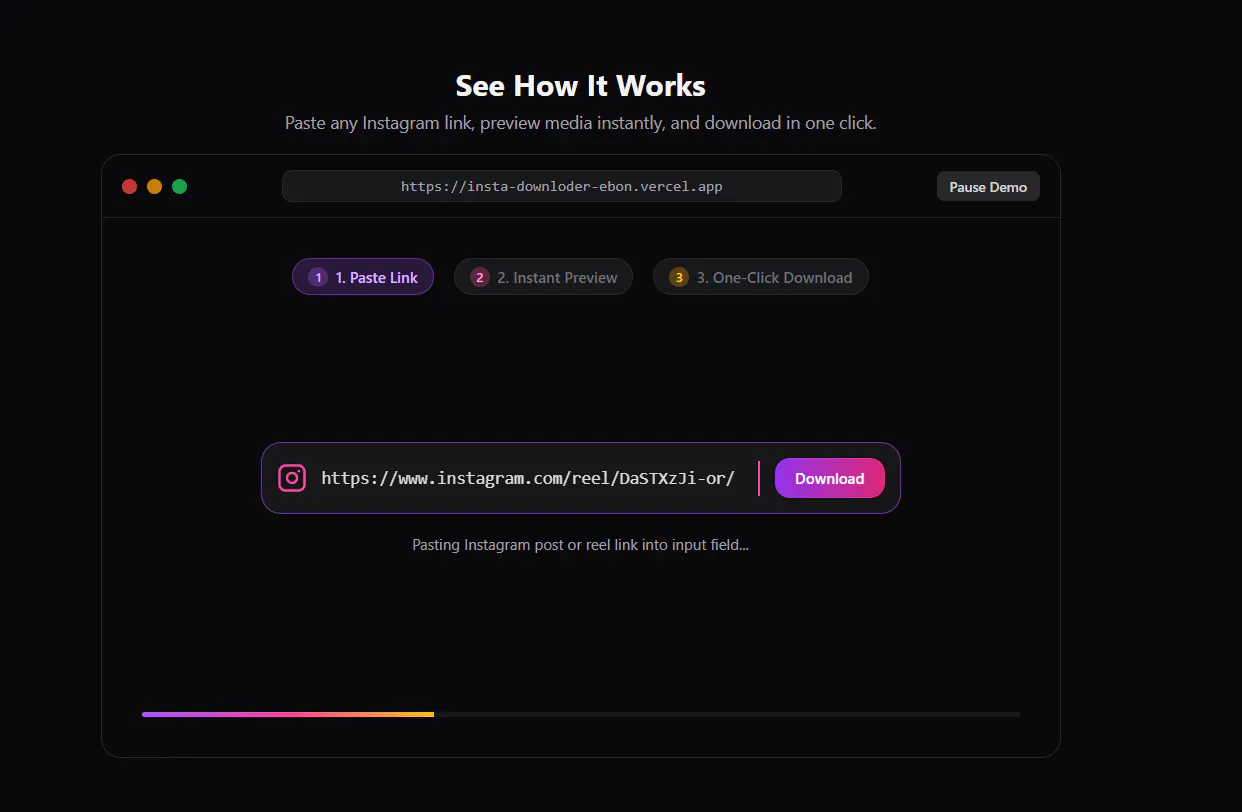
Task: Click the 'See How It Works' heading
Action: click(x=581, y=86)
